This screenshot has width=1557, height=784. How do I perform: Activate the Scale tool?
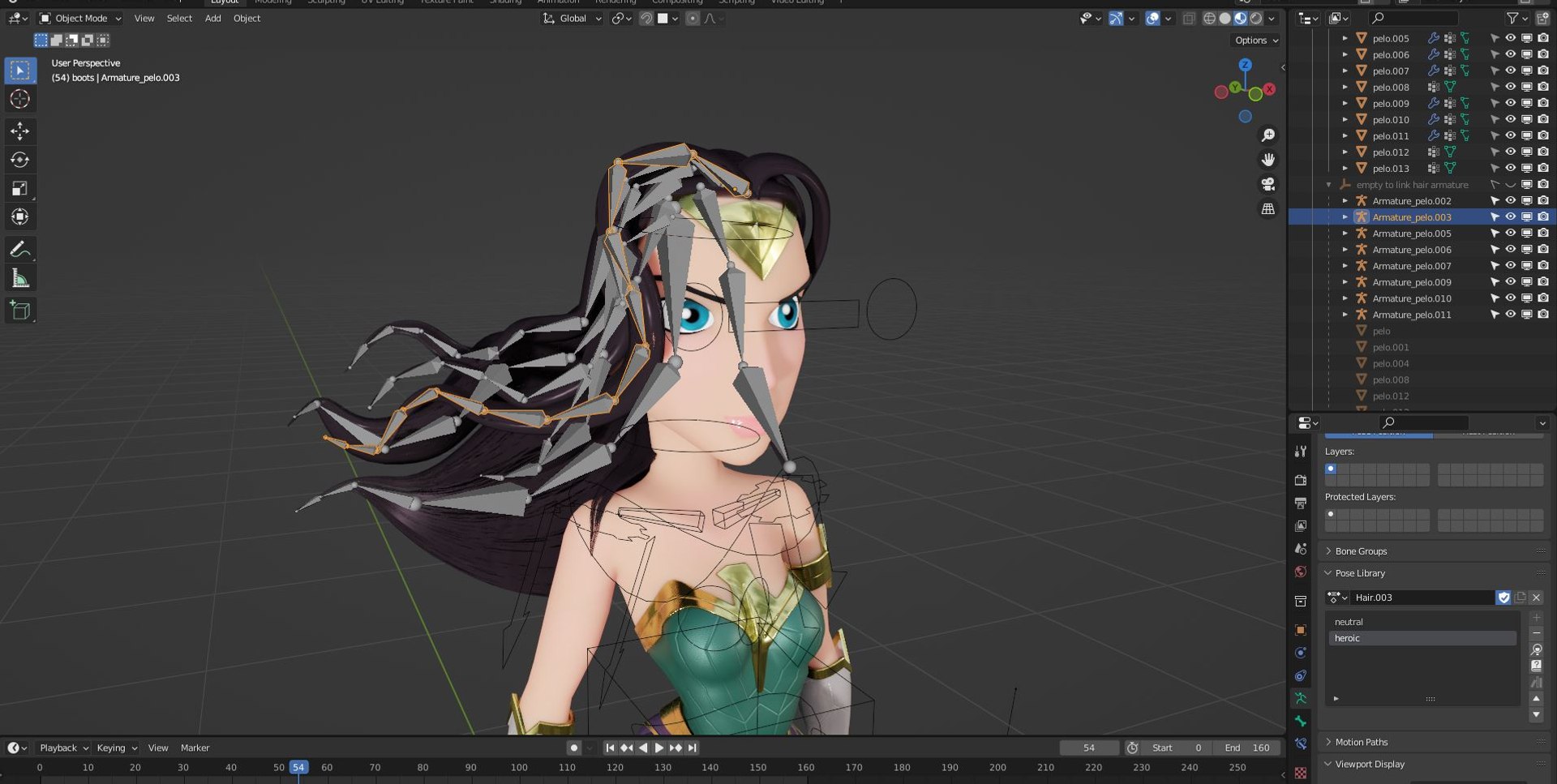coord(20,189)
